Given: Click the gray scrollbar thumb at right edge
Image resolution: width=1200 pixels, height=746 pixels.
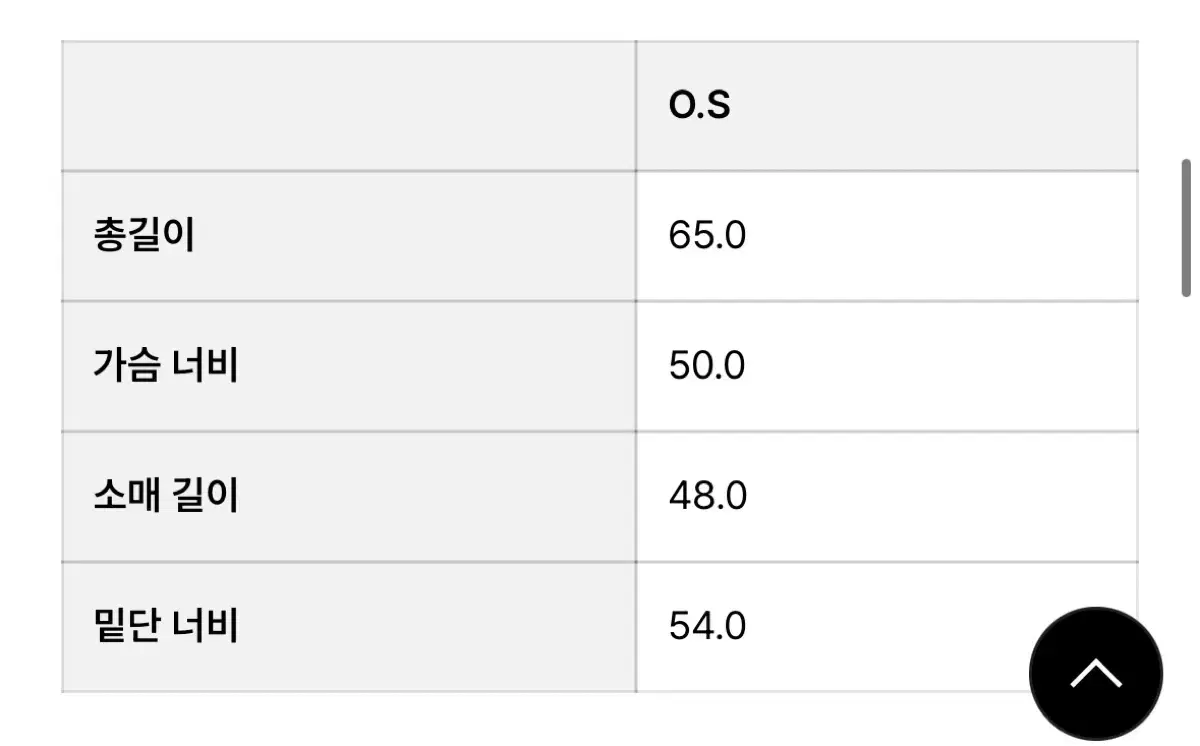Looking at the screenshot, I should pos(1186,227).
